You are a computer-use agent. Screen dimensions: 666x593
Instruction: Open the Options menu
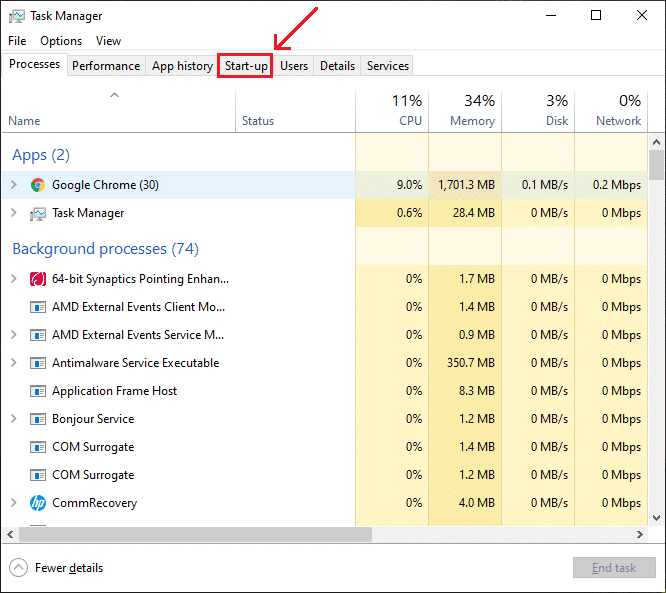click(61, 41)
